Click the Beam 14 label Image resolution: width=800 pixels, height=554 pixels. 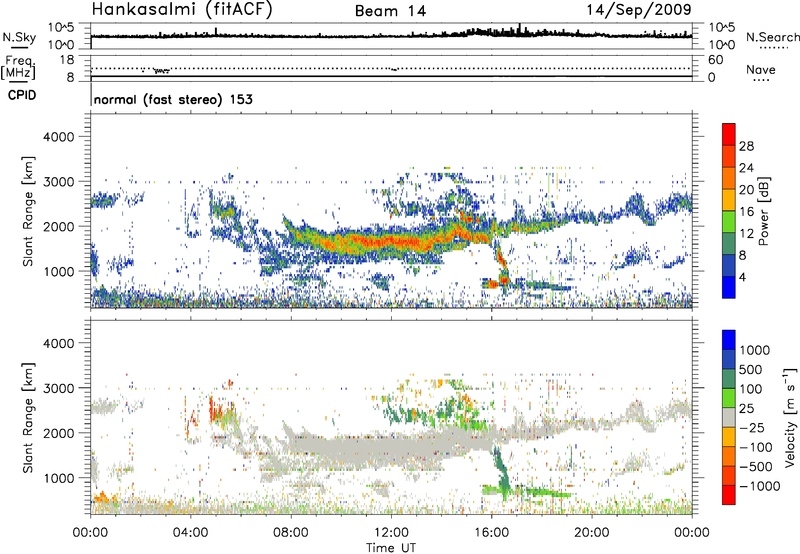coord(390,11)
